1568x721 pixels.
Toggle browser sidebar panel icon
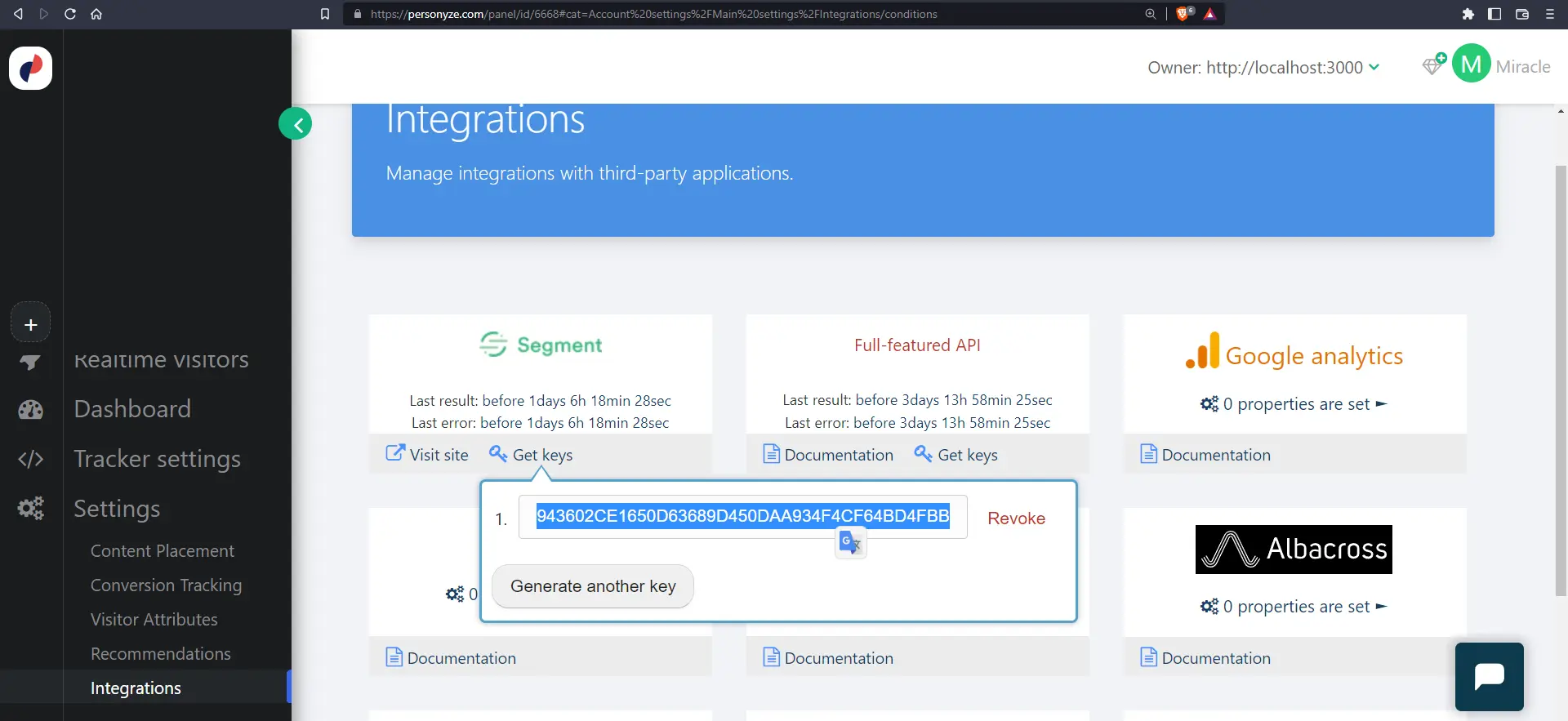[1494, 14]
